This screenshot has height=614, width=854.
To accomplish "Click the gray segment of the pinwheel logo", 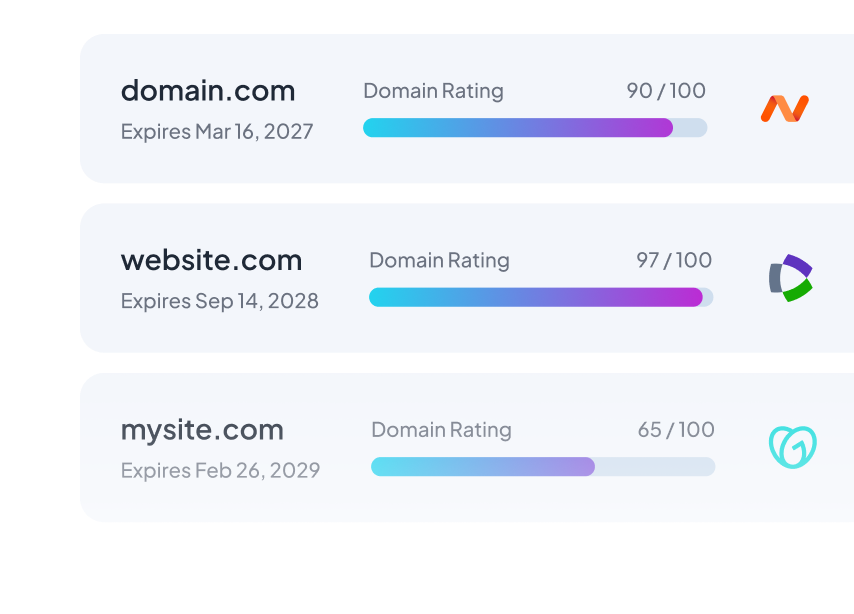I will coord(775,277).
